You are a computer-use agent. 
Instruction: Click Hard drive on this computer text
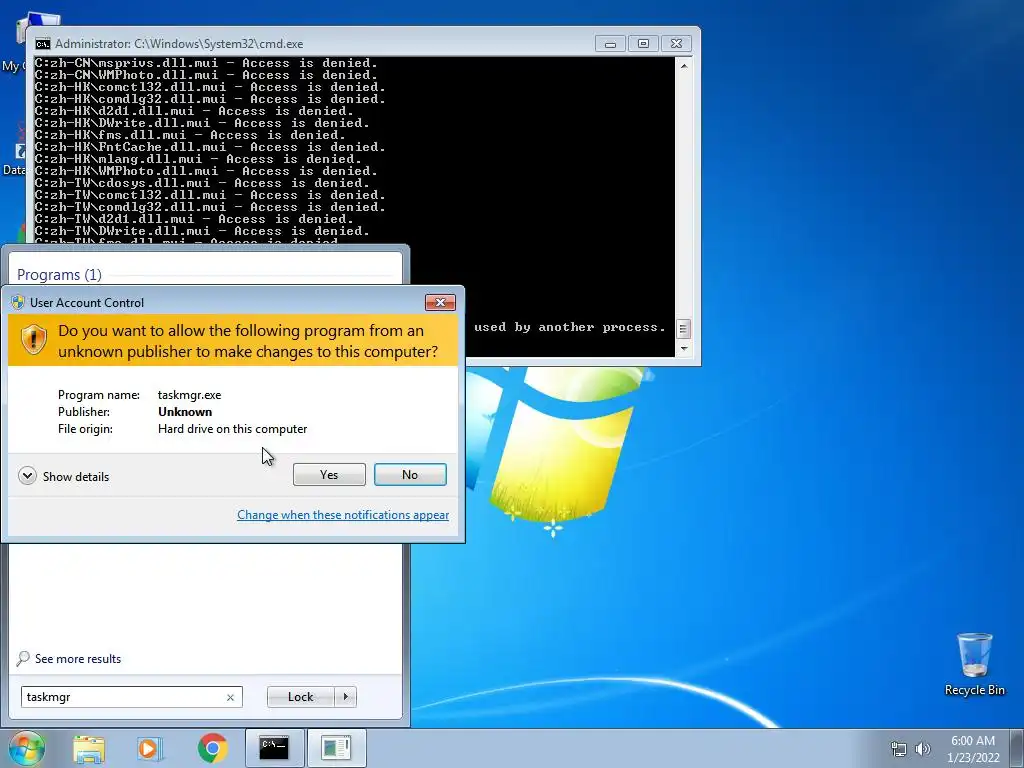(x=232, y=429)
